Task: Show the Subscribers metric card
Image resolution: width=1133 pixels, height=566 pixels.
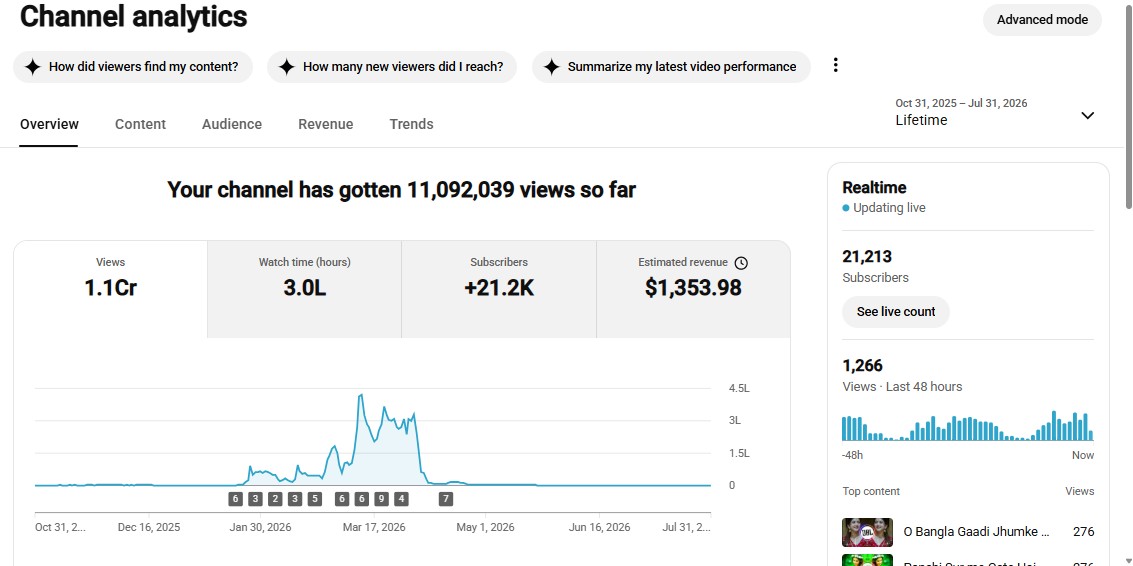Action: click(x=499, y=289)
